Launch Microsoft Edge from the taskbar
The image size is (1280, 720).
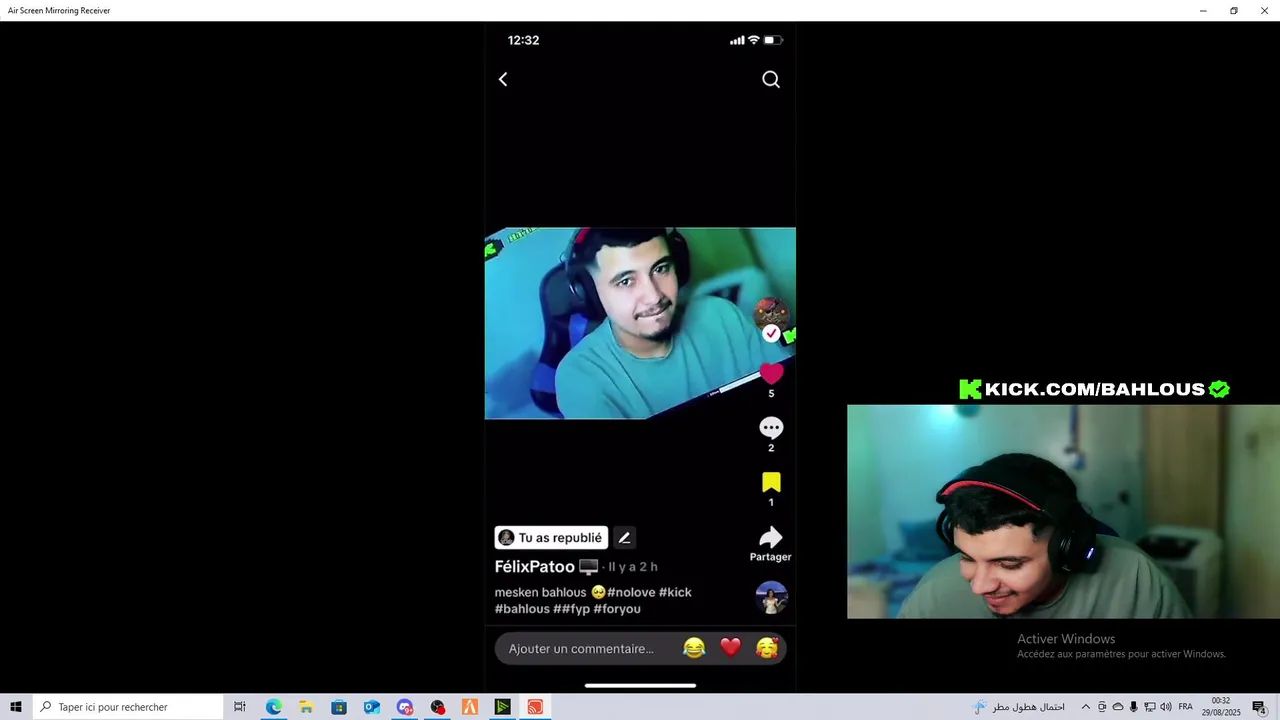[x=273, y=707]
